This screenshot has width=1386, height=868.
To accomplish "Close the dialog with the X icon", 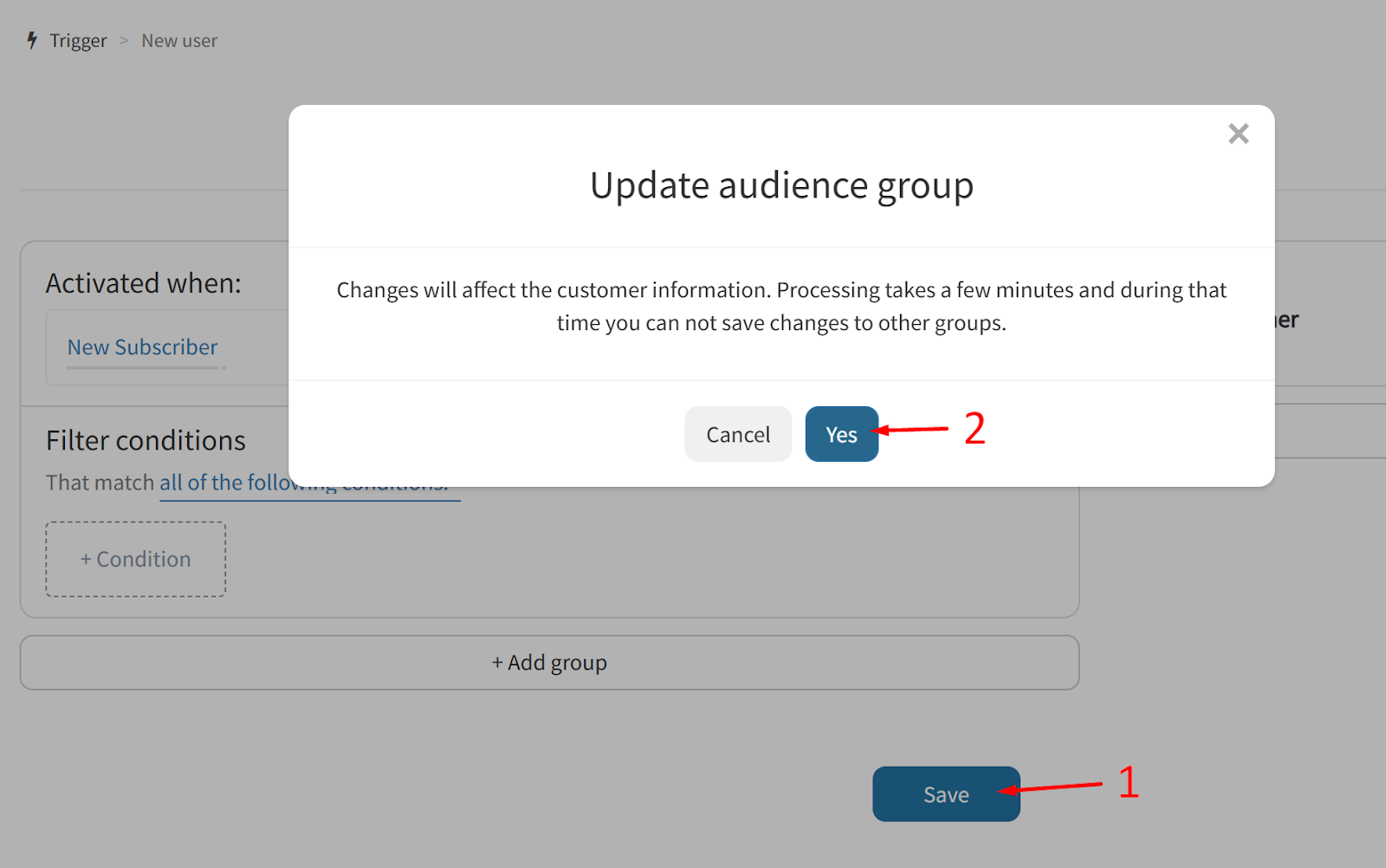I will (1239, 133).
